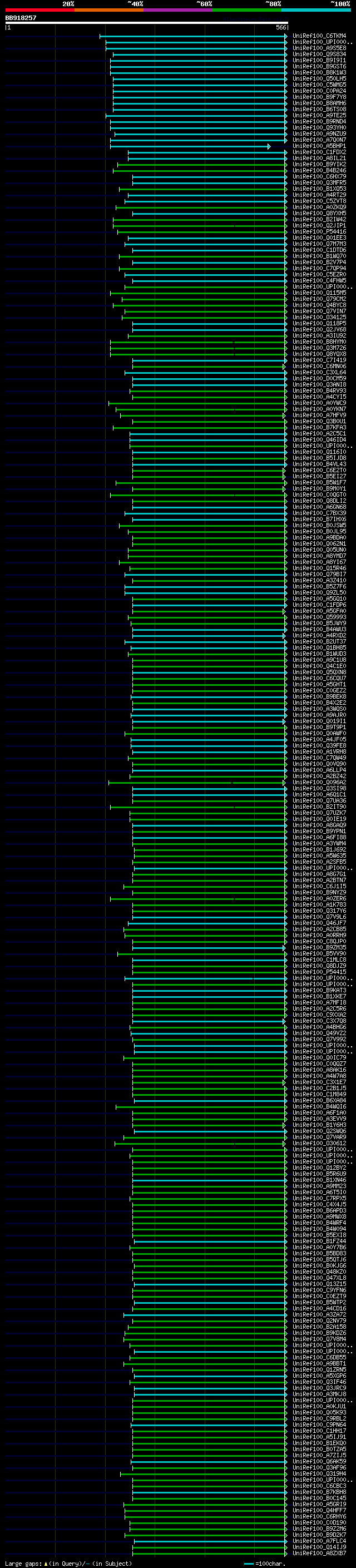Select the UniRef100_A5BMP1 label

(x=319, y=146)
